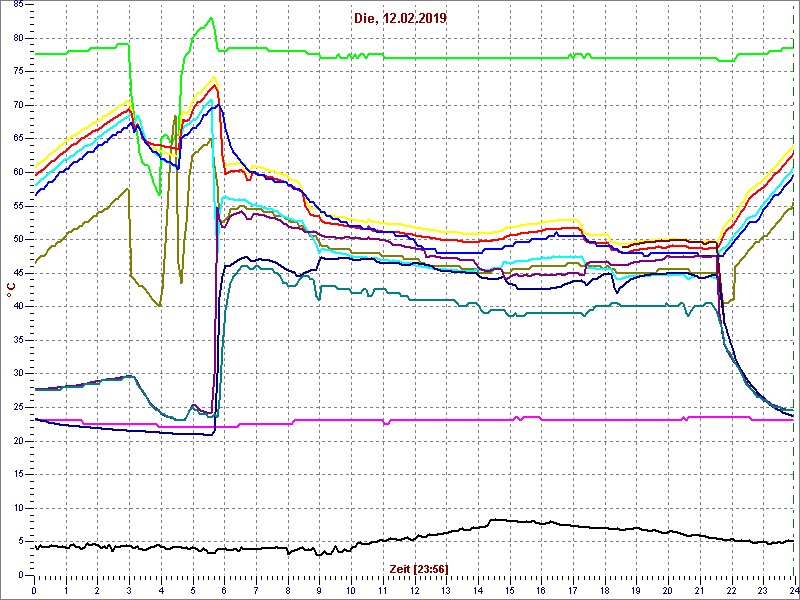Select the 85 value on the temperature axis
Screen dimensions: 800x600
pyautogui.click(x=17, y=5)
